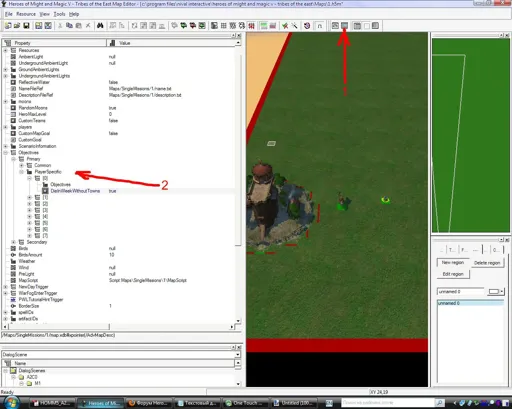Viewport: 512px width, 409px height.
Task: Open the Tools menu
Action: pos(59,14)
